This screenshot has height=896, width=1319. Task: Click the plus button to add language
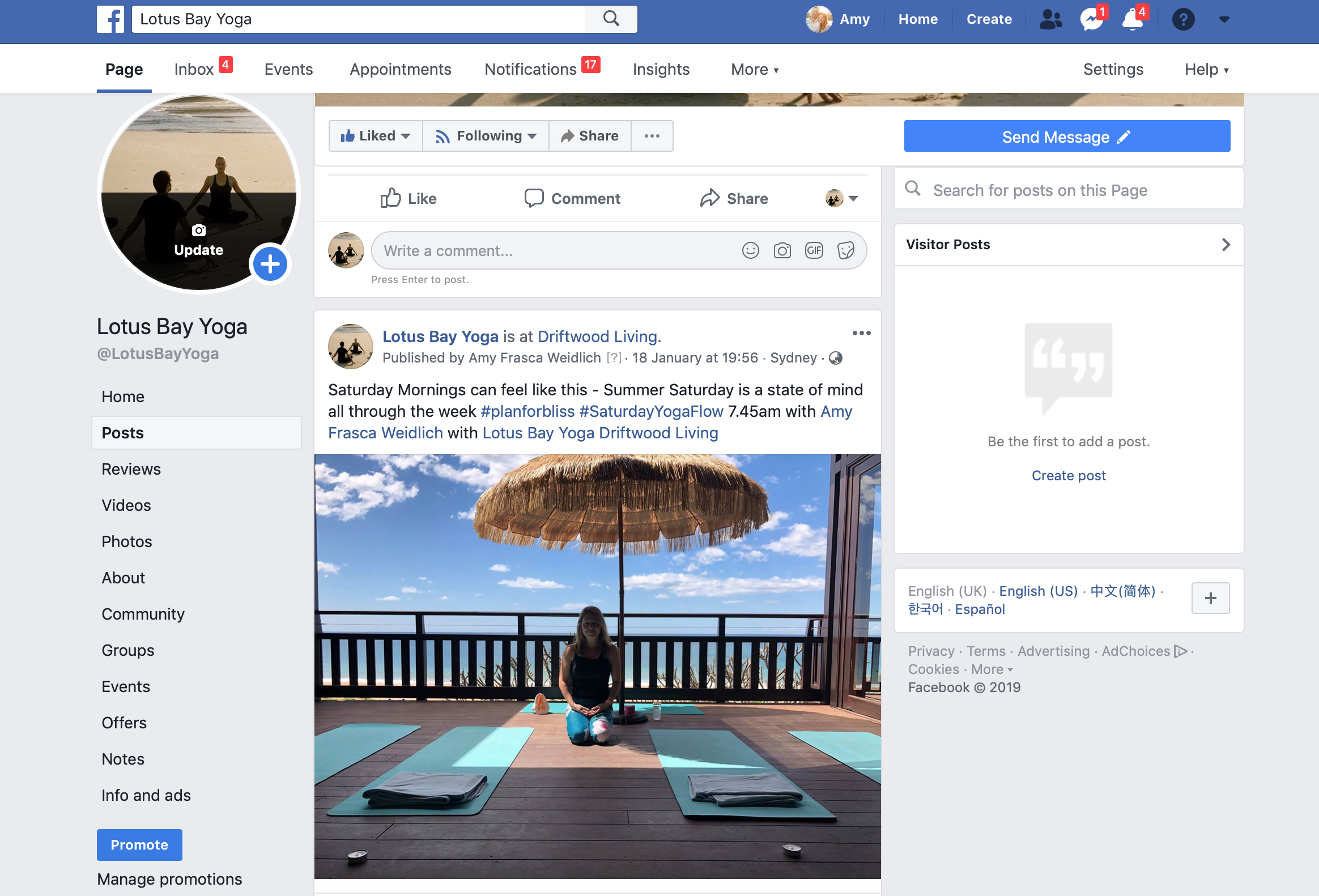point(1210,598)
